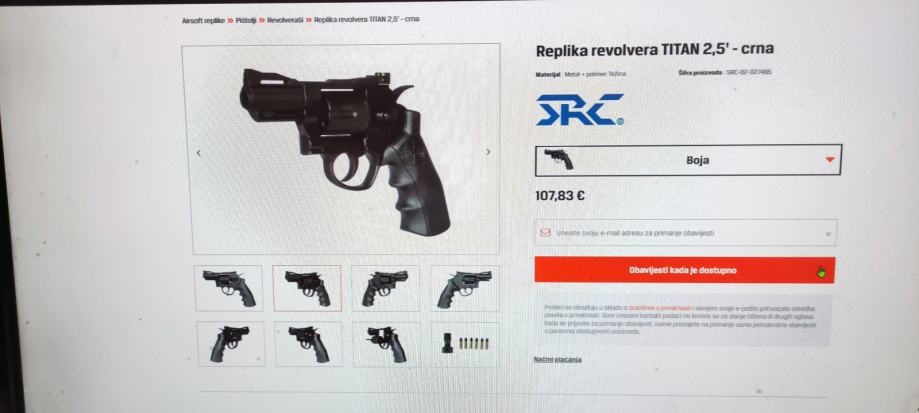Click the main revolver product image

pos(341,149)
